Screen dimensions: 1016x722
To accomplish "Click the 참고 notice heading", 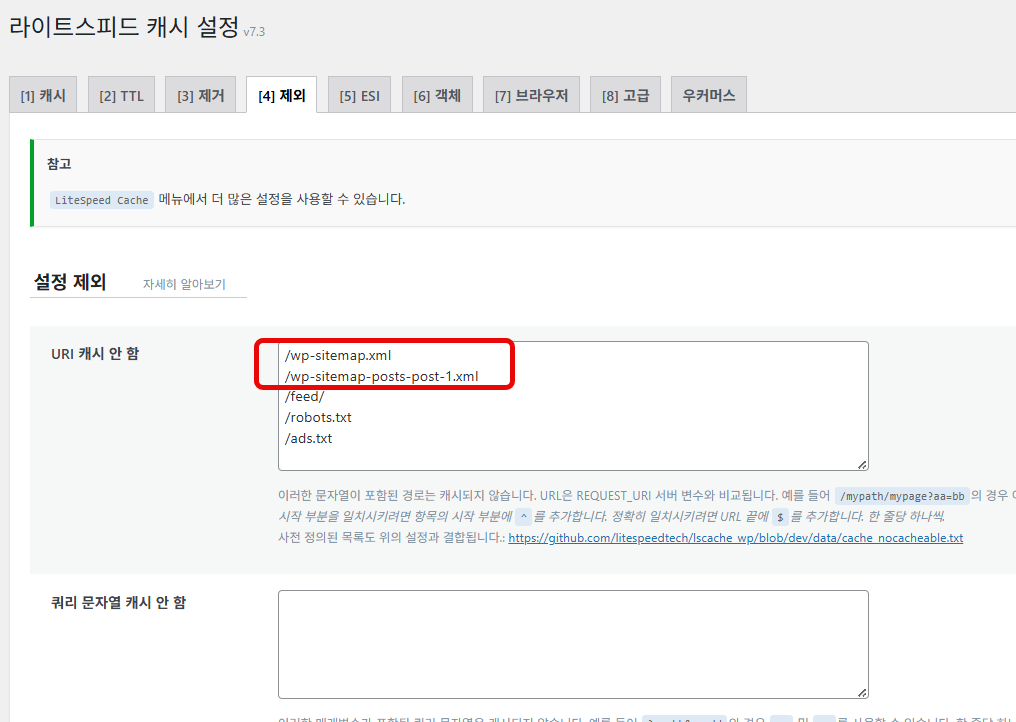I will click(59, 163).
